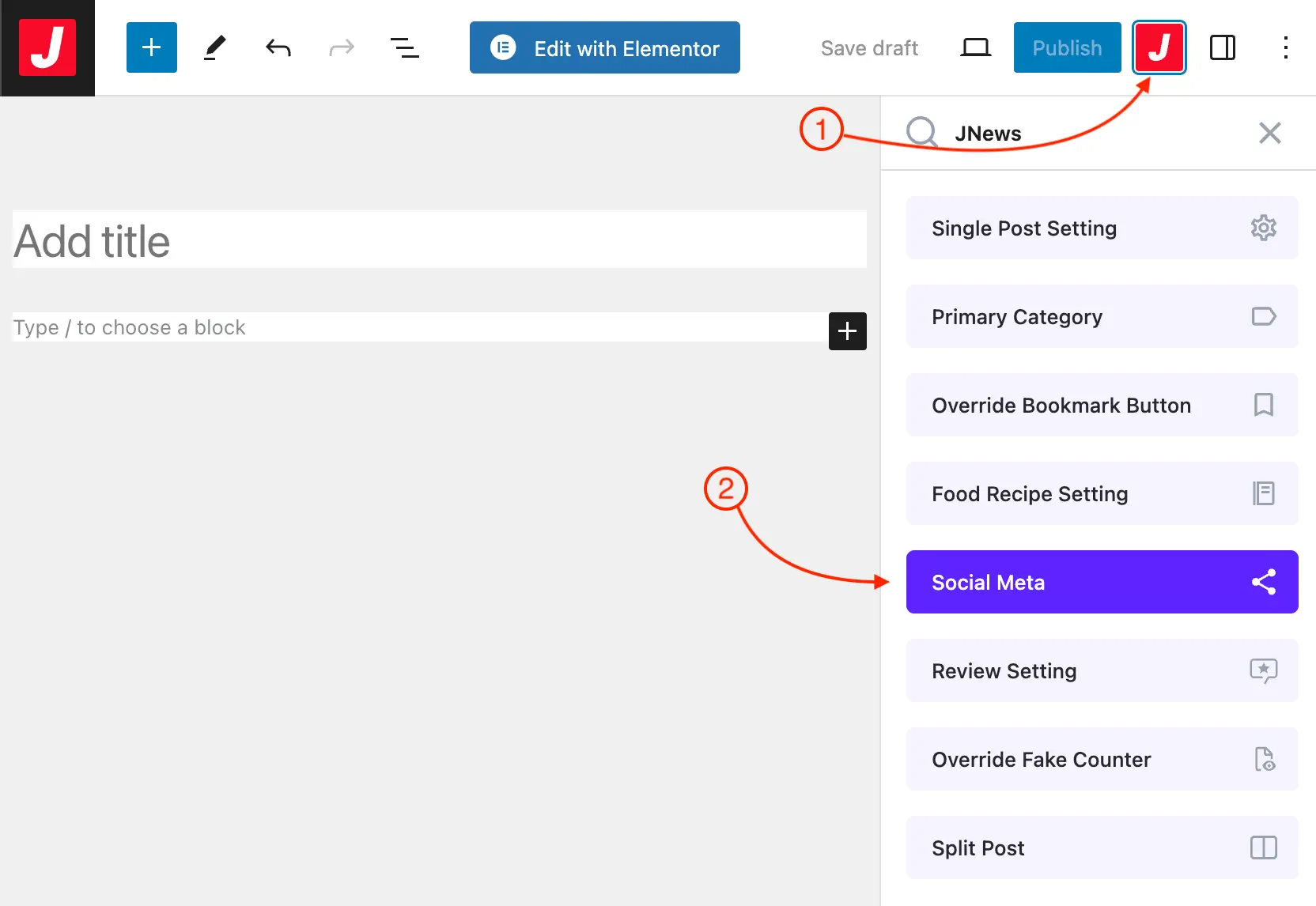Viewport: 1316px width, 906px height.
Task: Click the JNews logo in top-left corner
Action: (47, 47)
